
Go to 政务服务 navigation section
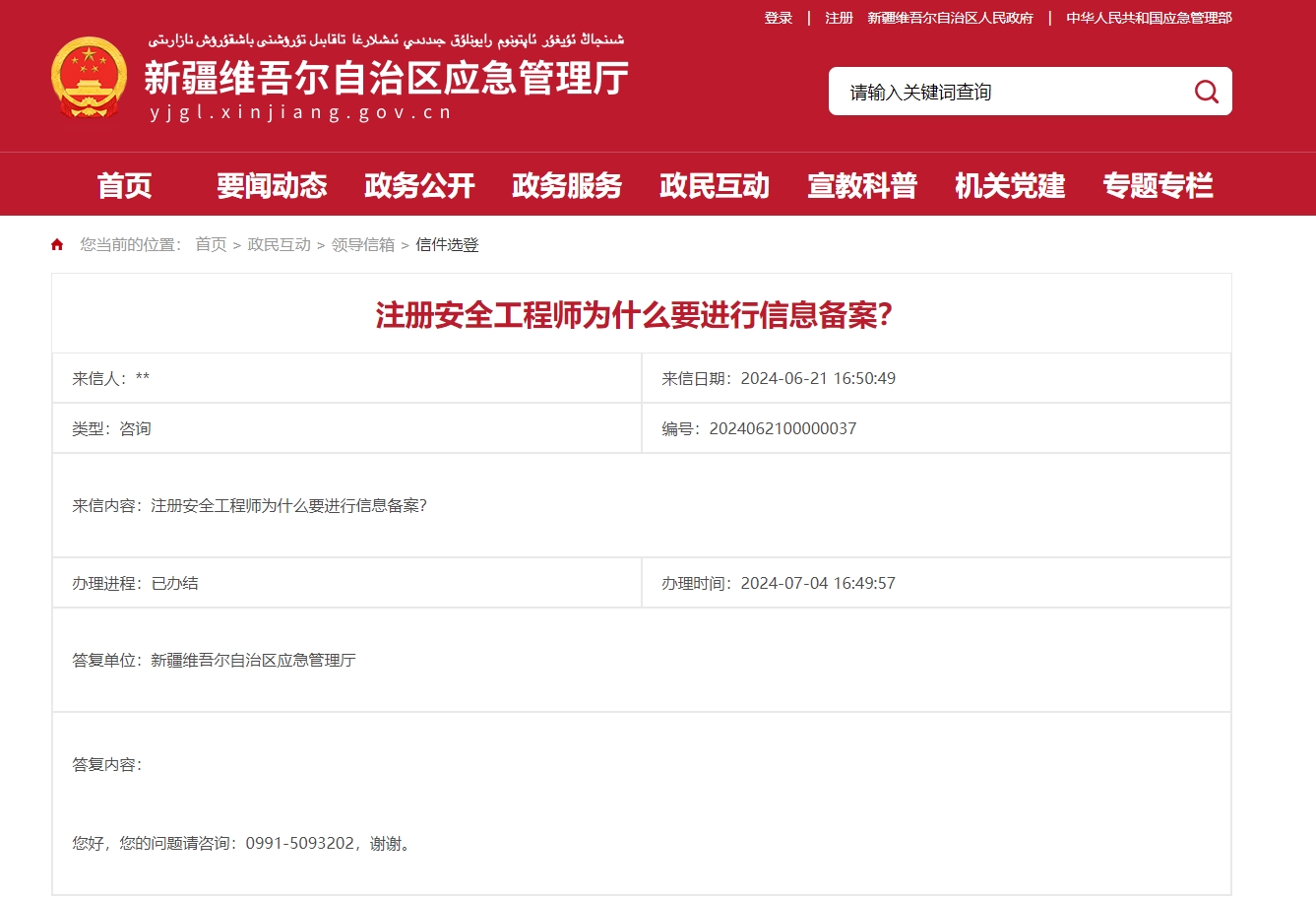pos(567,185)
